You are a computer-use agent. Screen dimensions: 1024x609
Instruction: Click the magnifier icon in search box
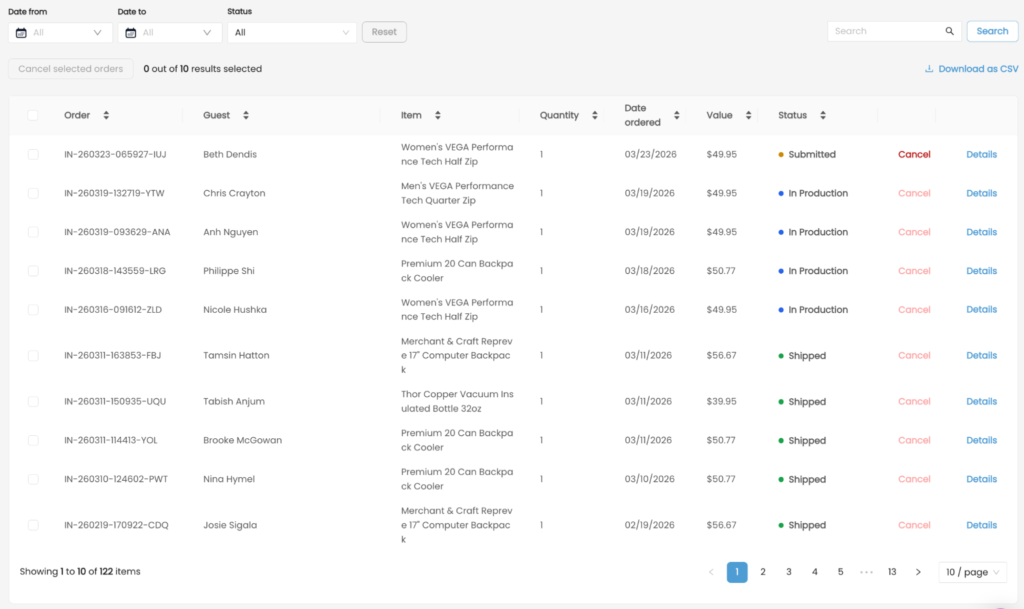tap(949, 32)
